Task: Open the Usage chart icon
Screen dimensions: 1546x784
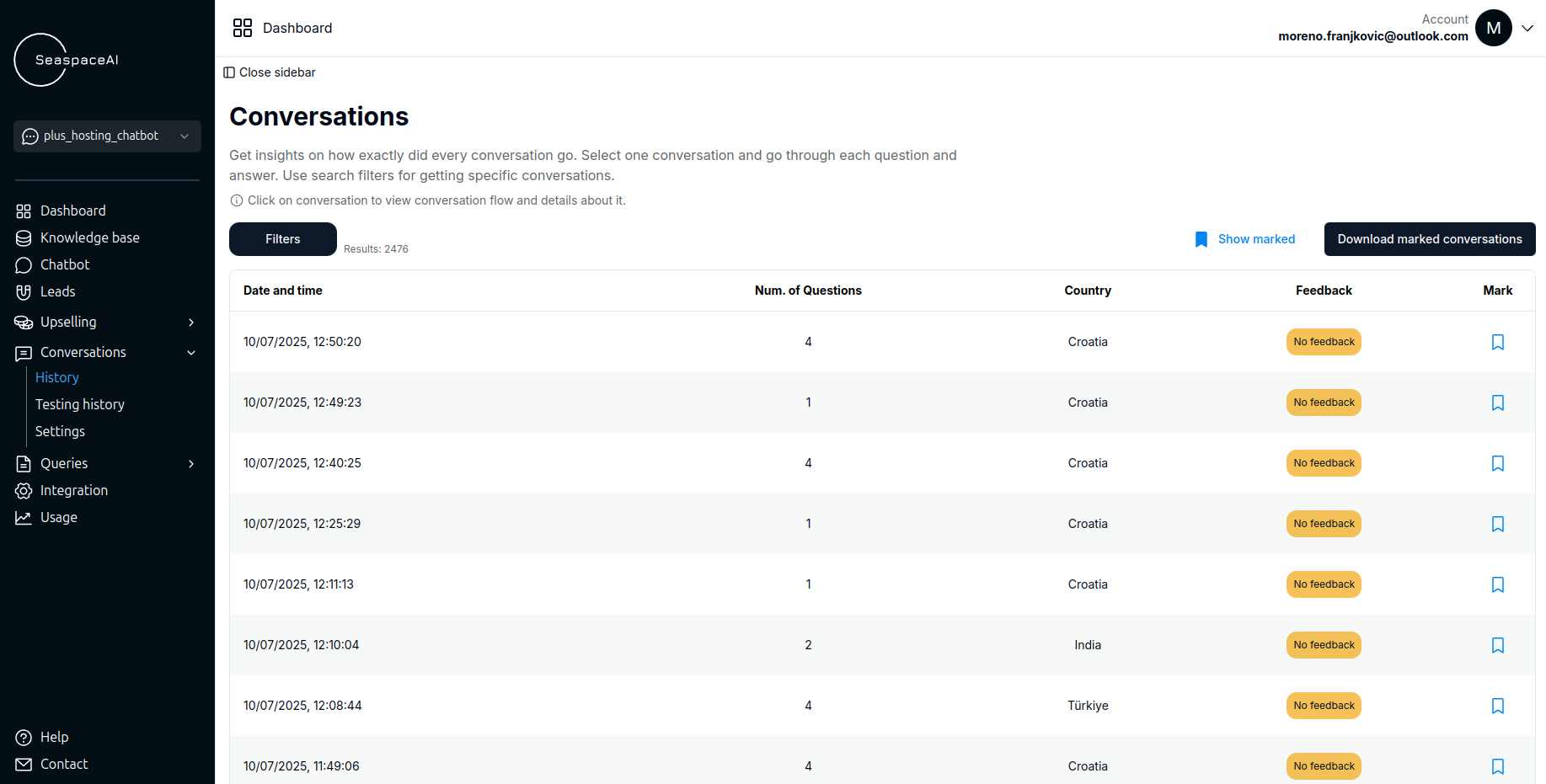Action: (24, 518)
